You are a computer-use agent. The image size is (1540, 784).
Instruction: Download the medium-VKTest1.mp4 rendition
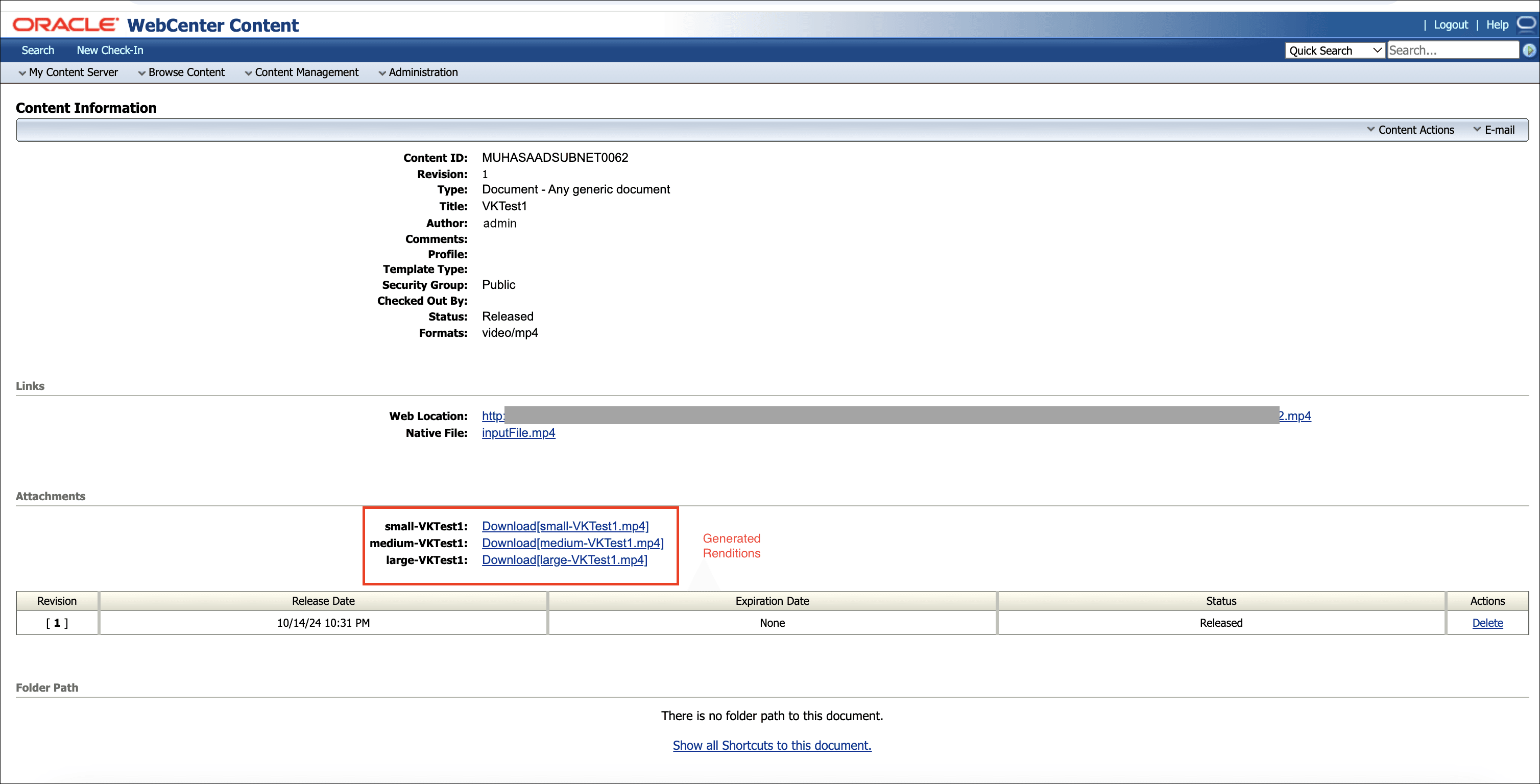click(x=573, y=543)
